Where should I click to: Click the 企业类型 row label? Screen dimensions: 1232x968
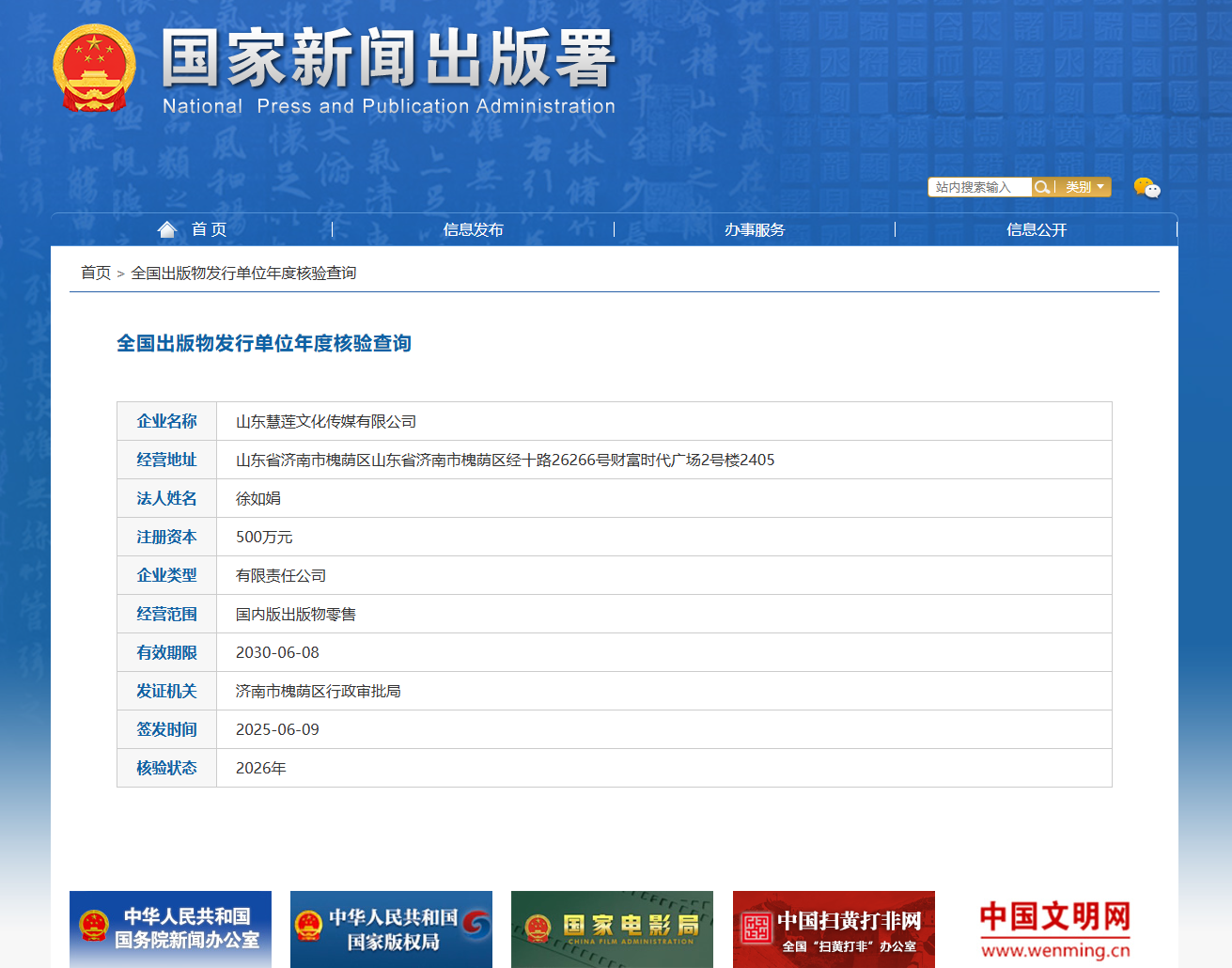click(166, 575)
